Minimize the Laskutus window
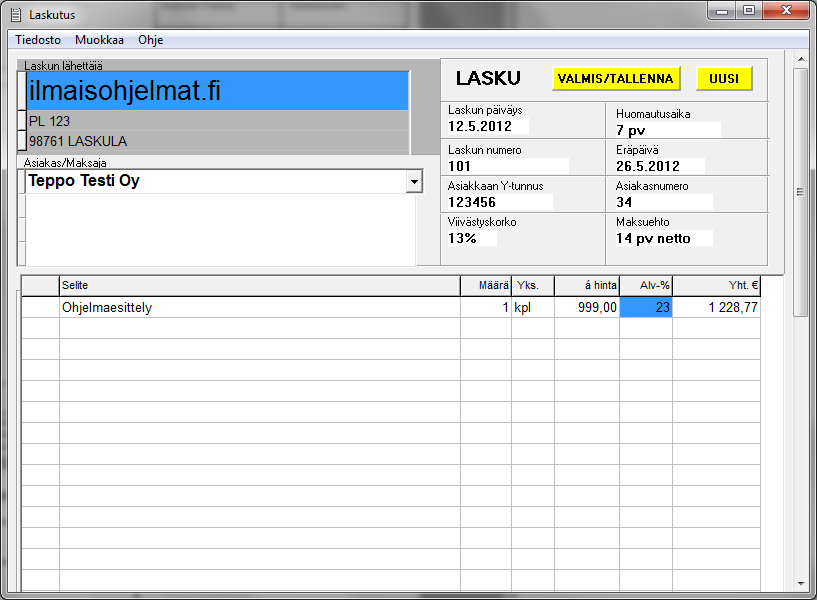Image resolution: width=817 pixels, height=600 pixels. pos(722,10)
